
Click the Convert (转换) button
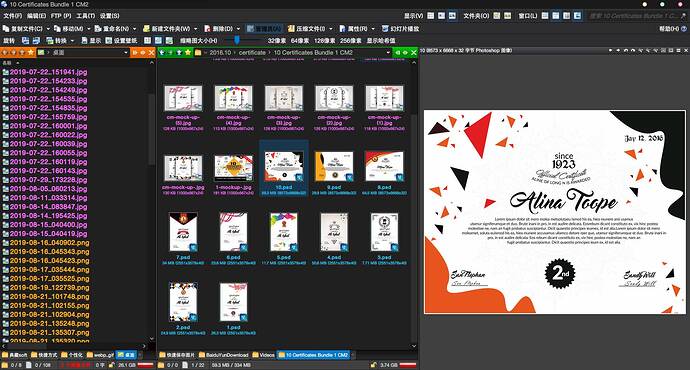pyautogui.click(x=57, y=40)
